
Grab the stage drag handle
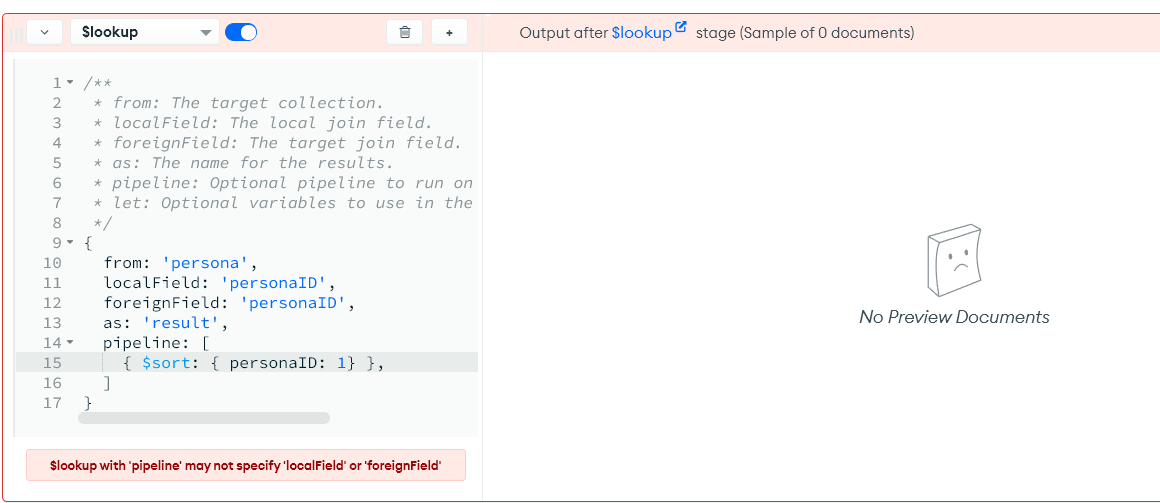16,34
